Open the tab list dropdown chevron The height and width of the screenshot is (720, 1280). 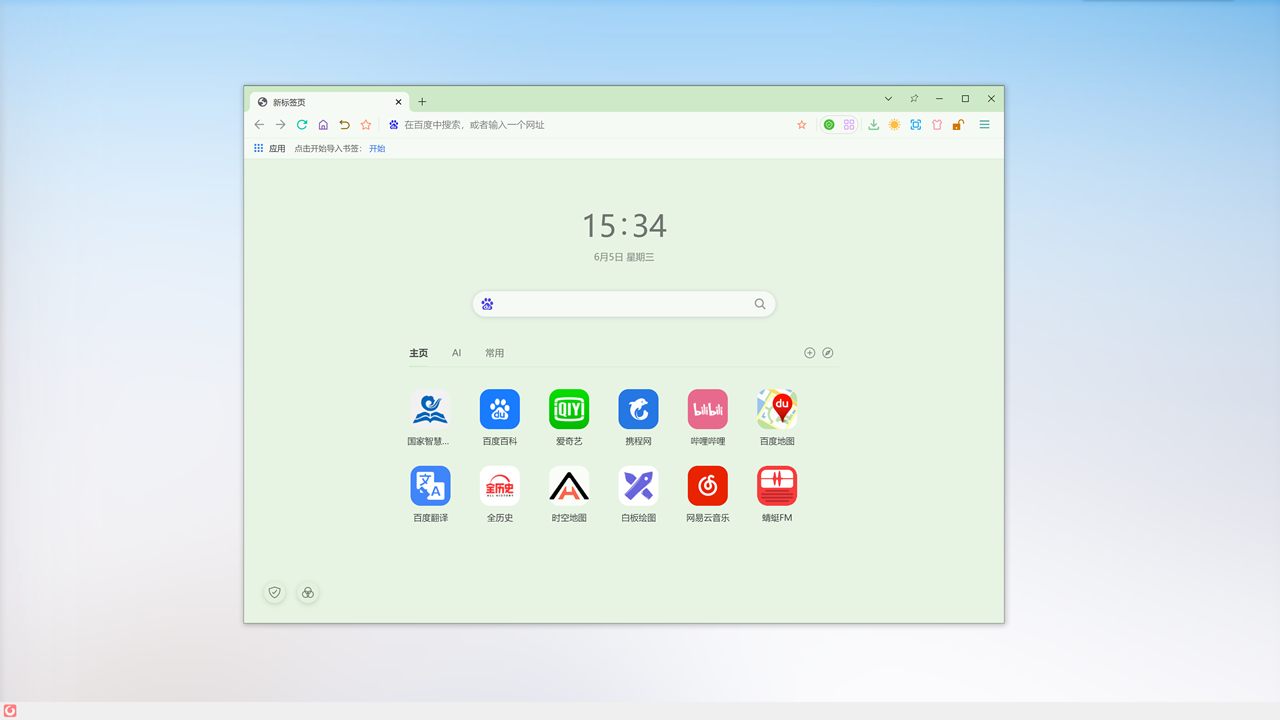(x=888, y=98)
